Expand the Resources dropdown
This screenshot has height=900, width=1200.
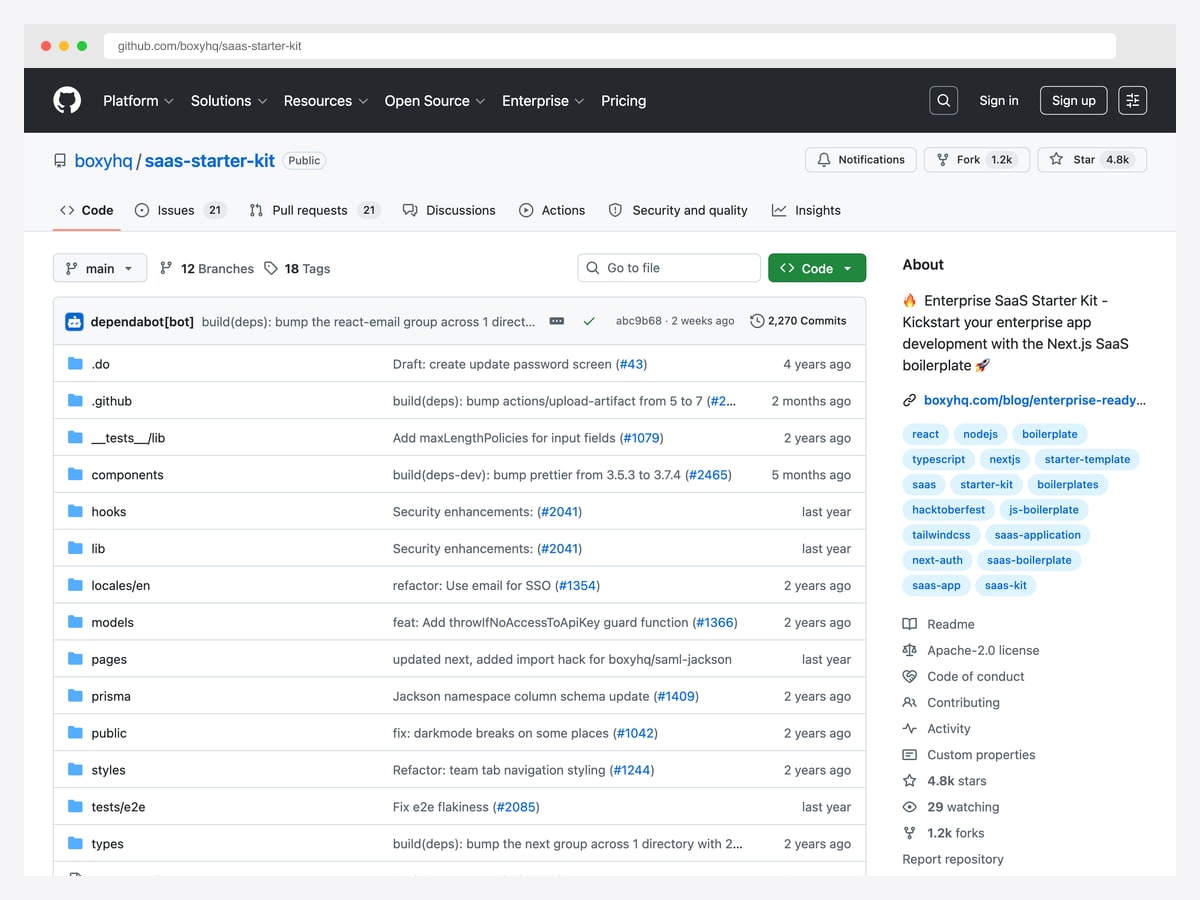click(x=326, y=100)
